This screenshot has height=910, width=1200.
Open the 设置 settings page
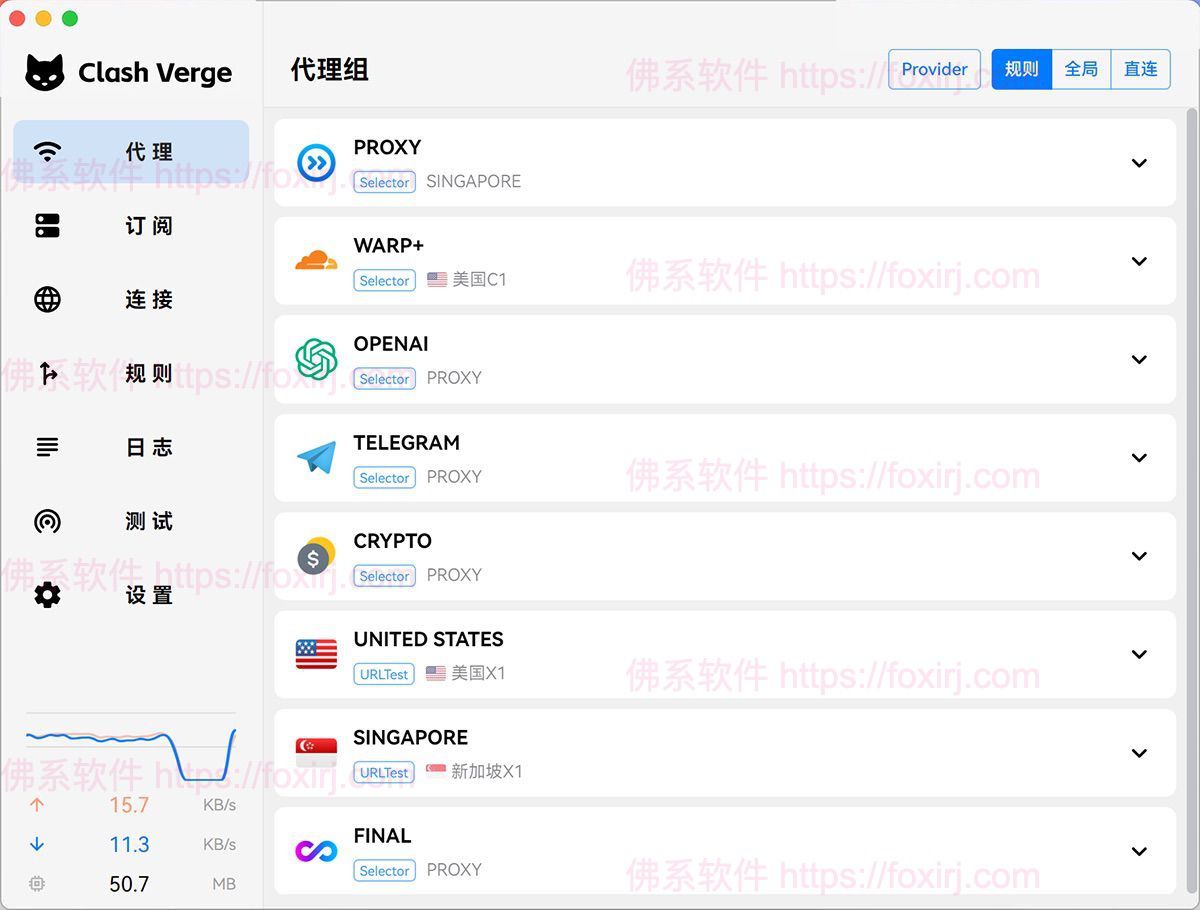[131, 595]
